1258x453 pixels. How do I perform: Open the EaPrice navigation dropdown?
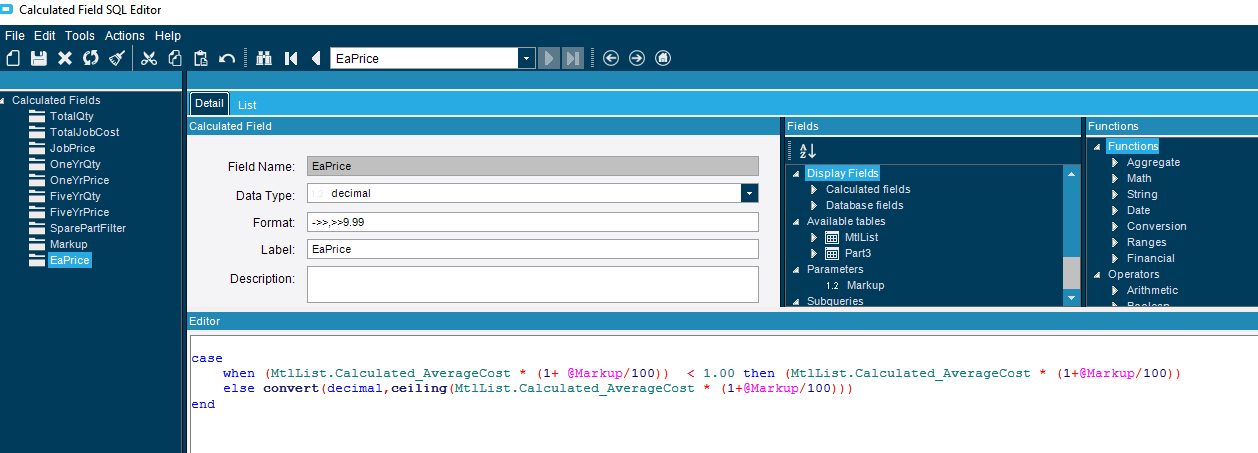click(x=526, y=58)
